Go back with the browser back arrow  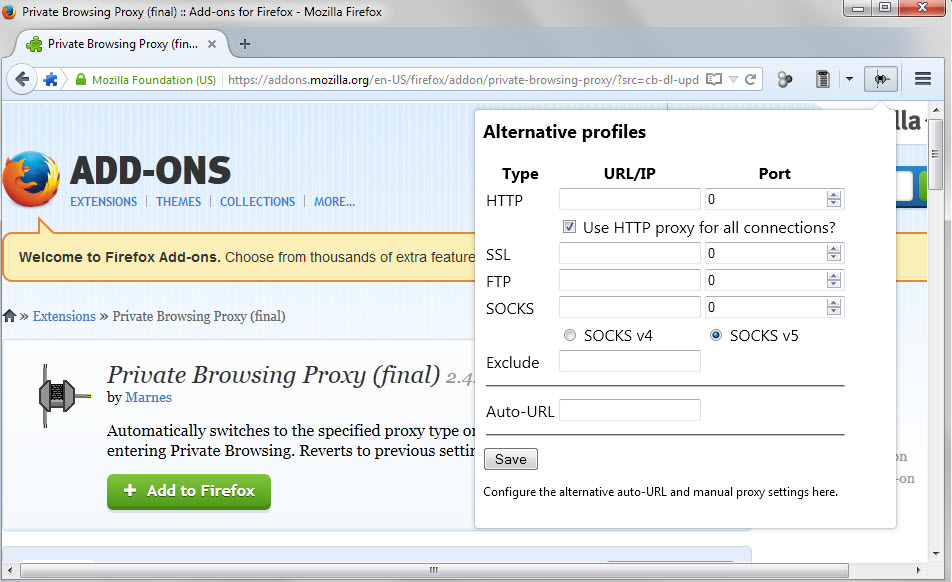[21, 80]
